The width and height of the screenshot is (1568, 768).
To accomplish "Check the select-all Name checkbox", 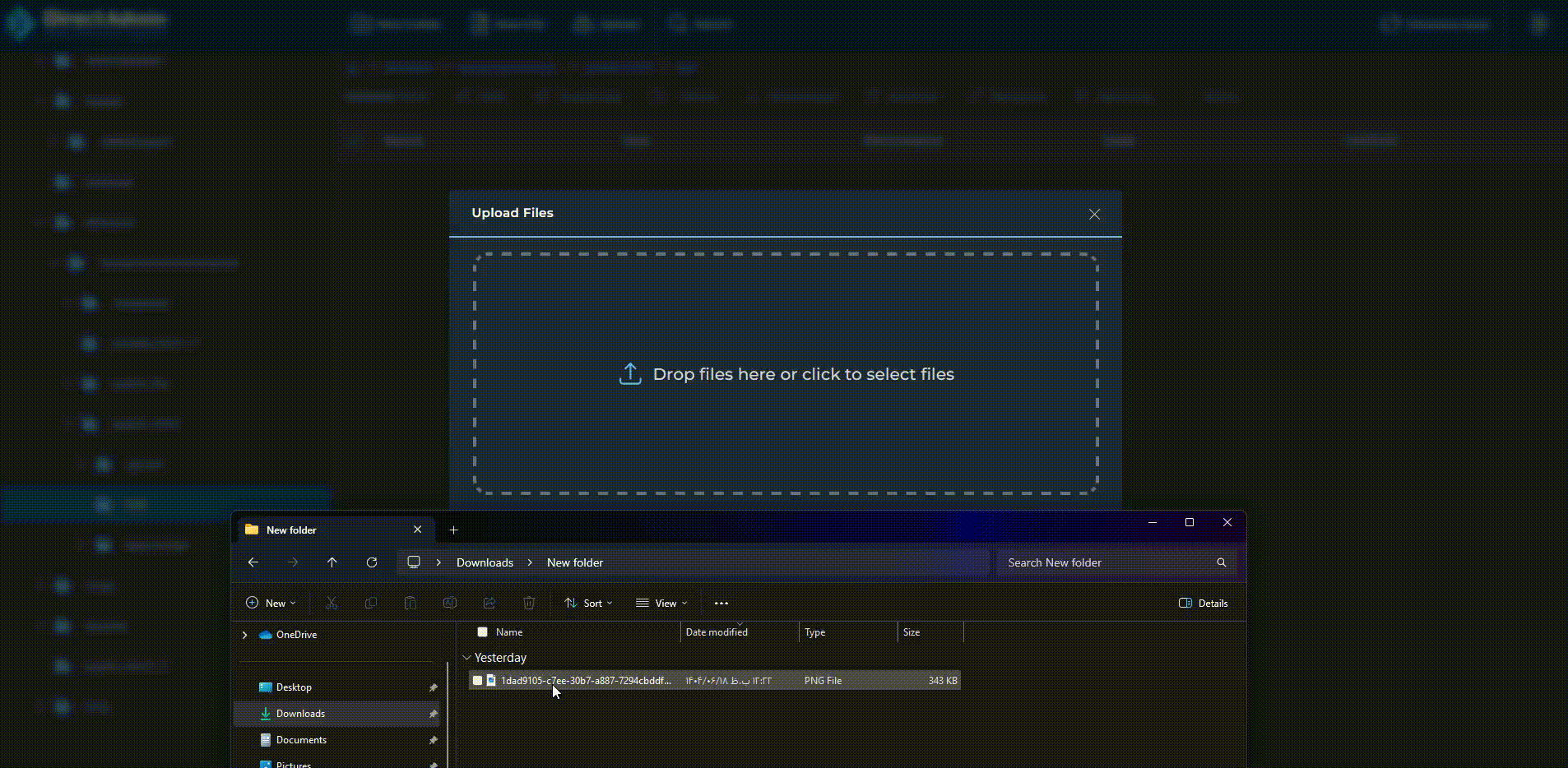I will (483, 632).
